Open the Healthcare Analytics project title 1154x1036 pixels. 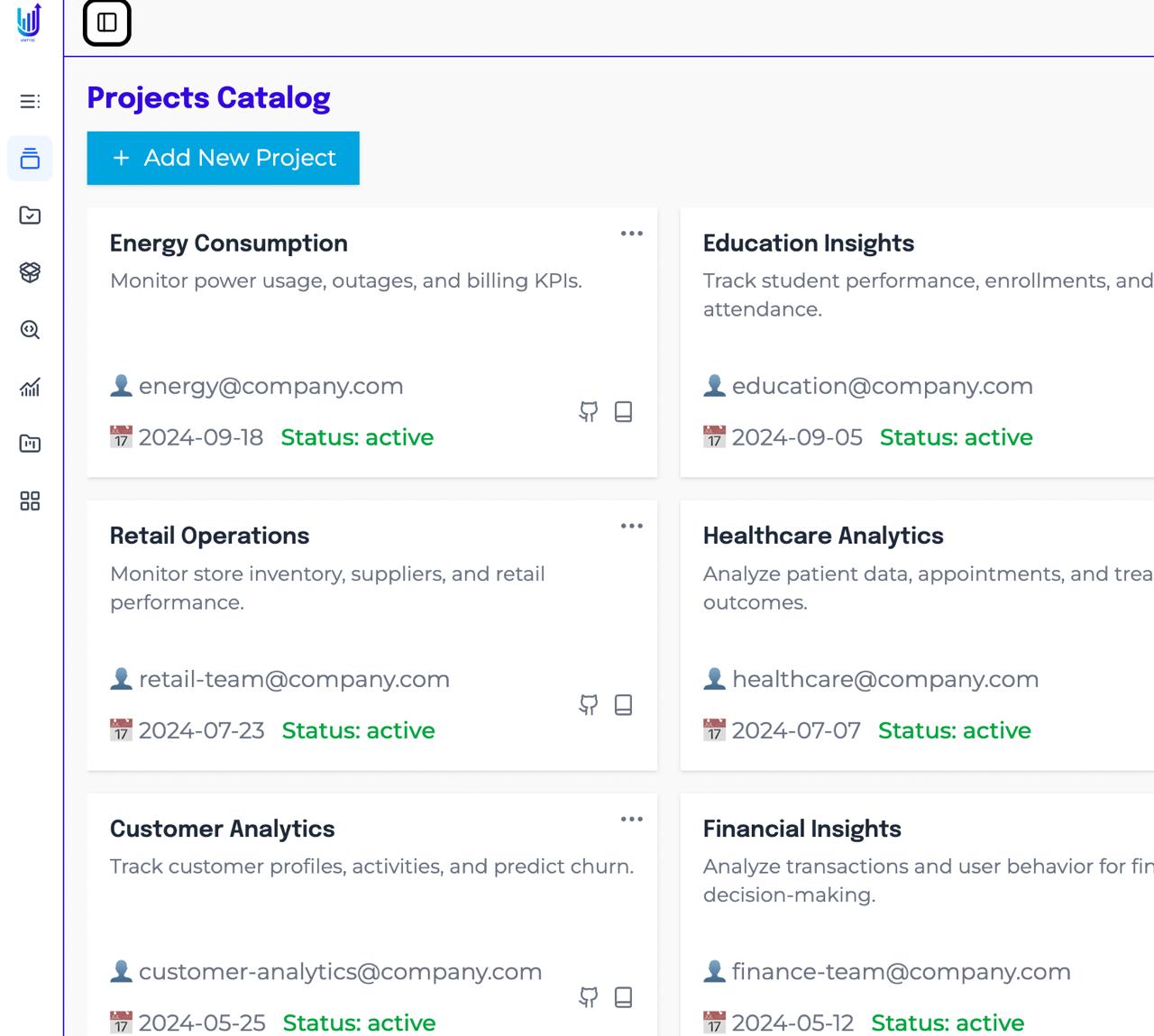click(822, 536)
